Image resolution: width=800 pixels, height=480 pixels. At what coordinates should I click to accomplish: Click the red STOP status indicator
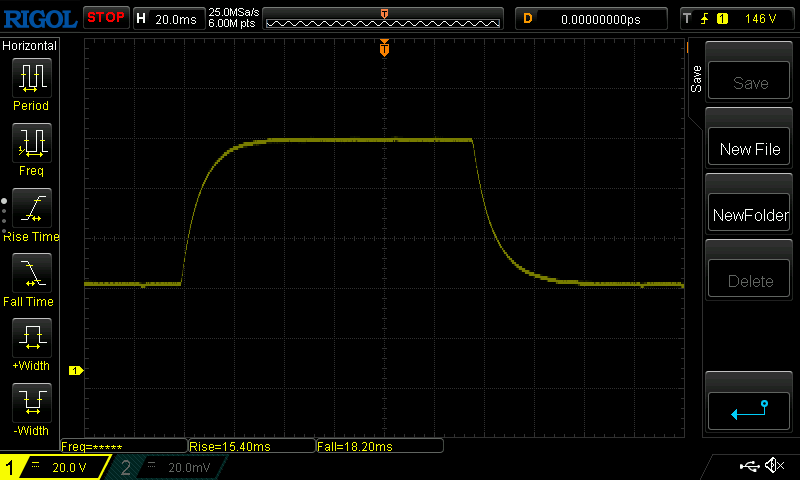pos(105,17)
